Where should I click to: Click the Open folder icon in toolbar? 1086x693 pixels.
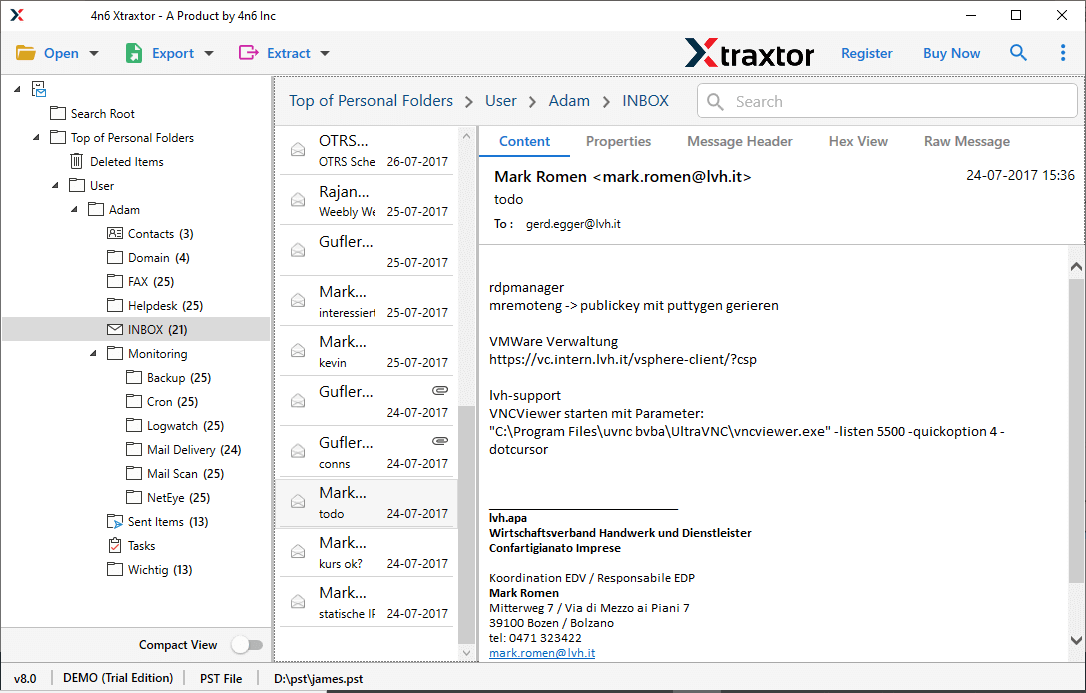pyautogui.click(x=25, y=52)
